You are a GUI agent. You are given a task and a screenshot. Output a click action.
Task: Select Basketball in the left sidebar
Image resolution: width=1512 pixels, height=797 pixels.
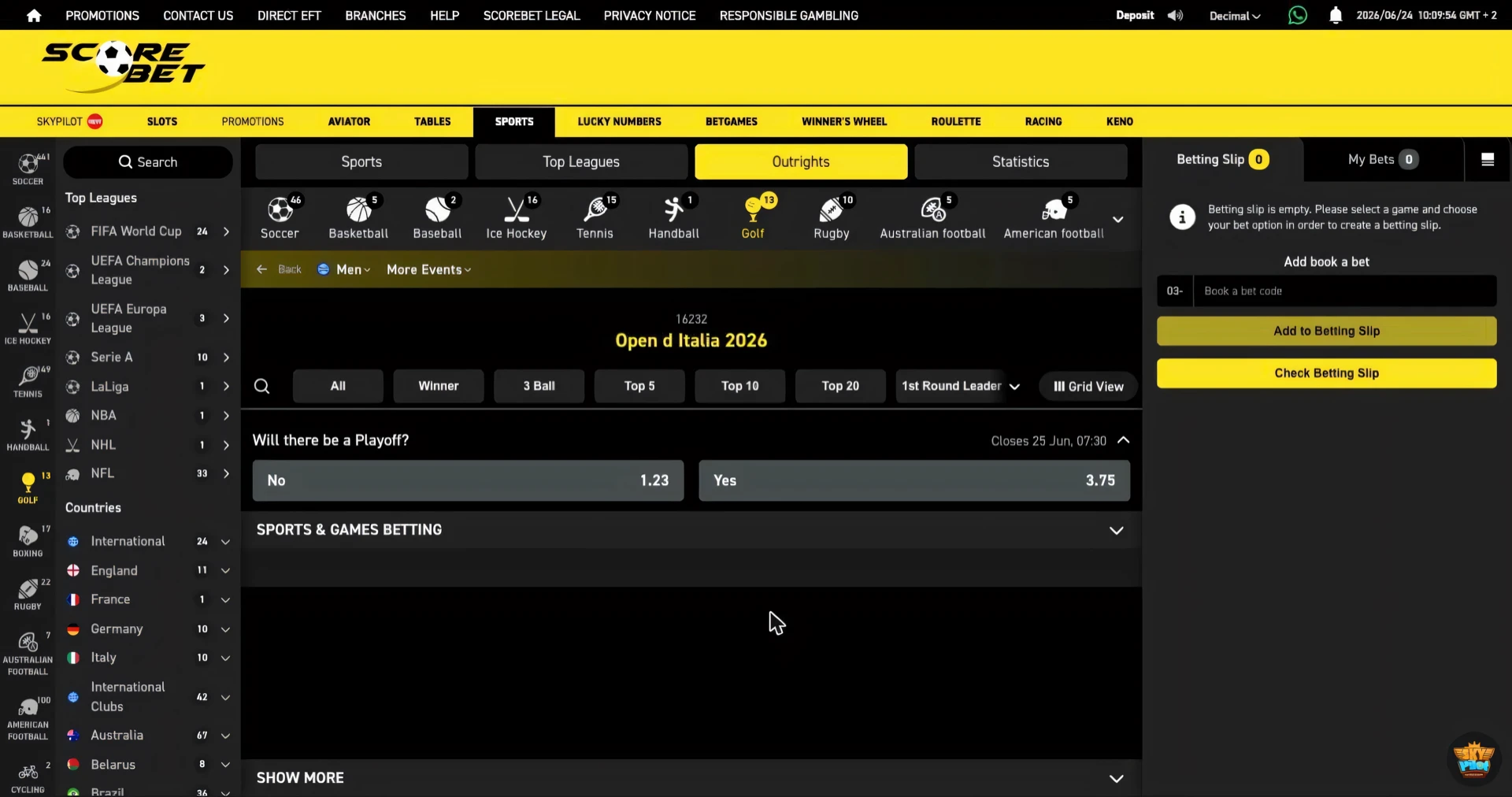(x=28, y=222)
